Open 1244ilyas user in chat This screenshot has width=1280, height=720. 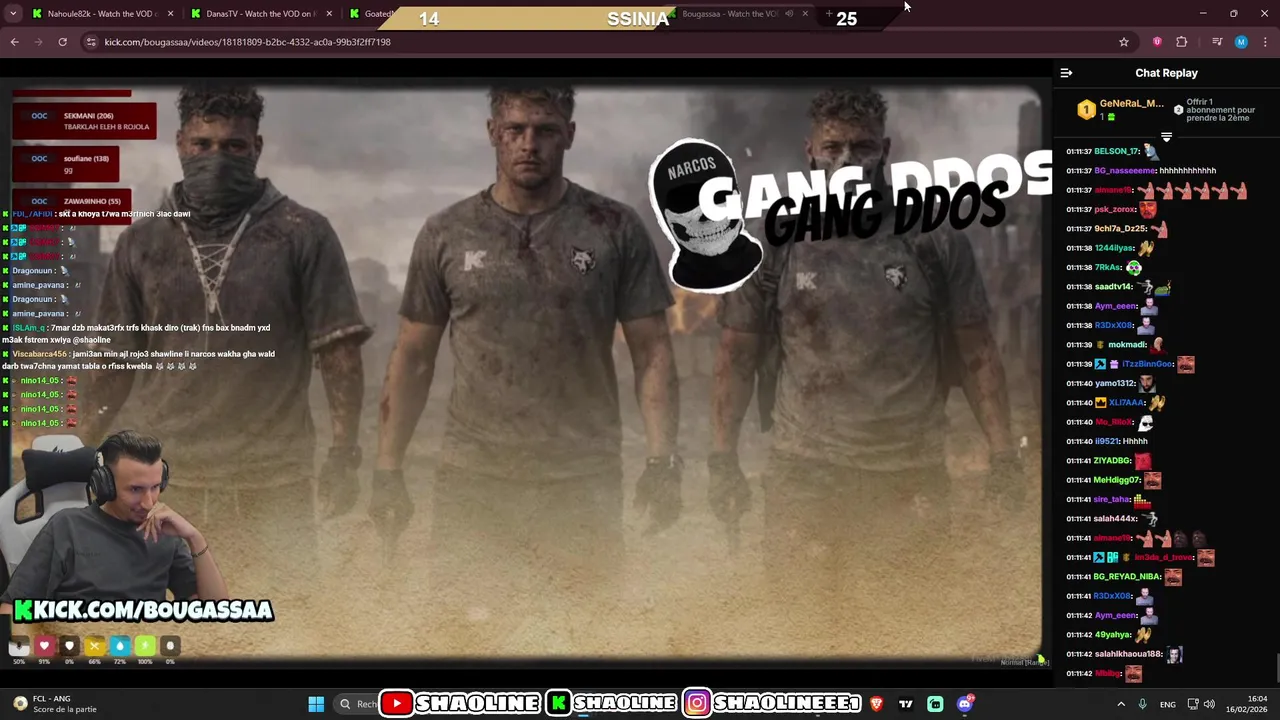coord(1115,248)
